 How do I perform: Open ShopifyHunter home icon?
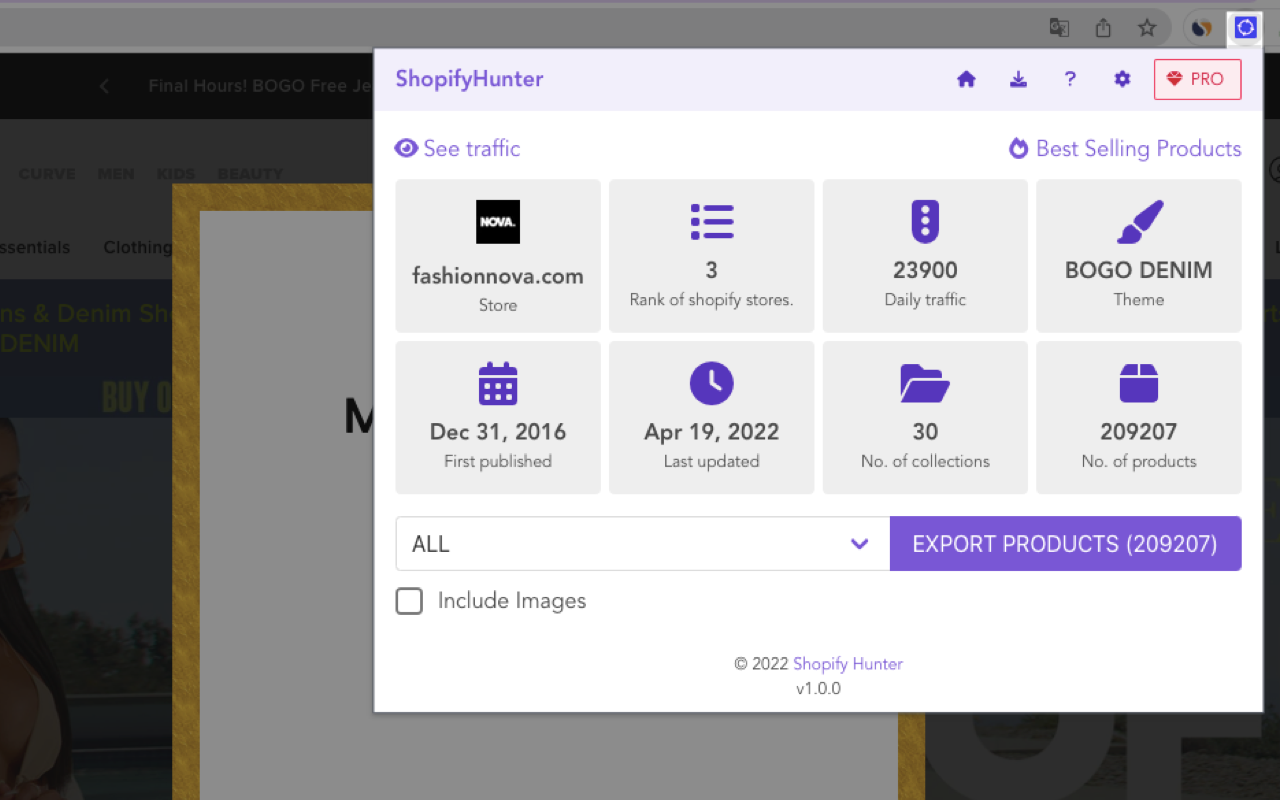point(966,79)
